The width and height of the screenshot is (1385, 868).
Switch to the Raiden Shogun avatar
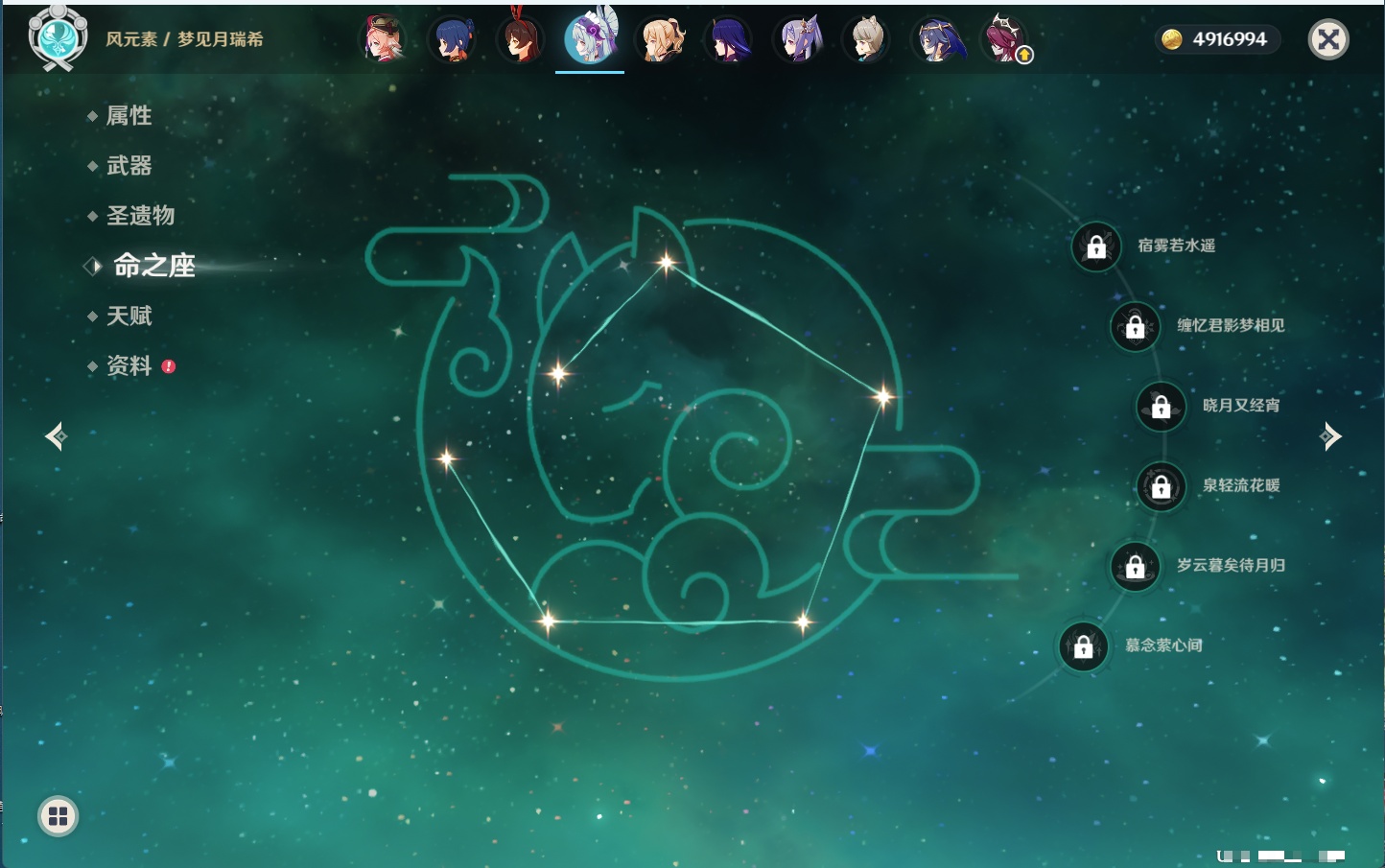point(729,39)
